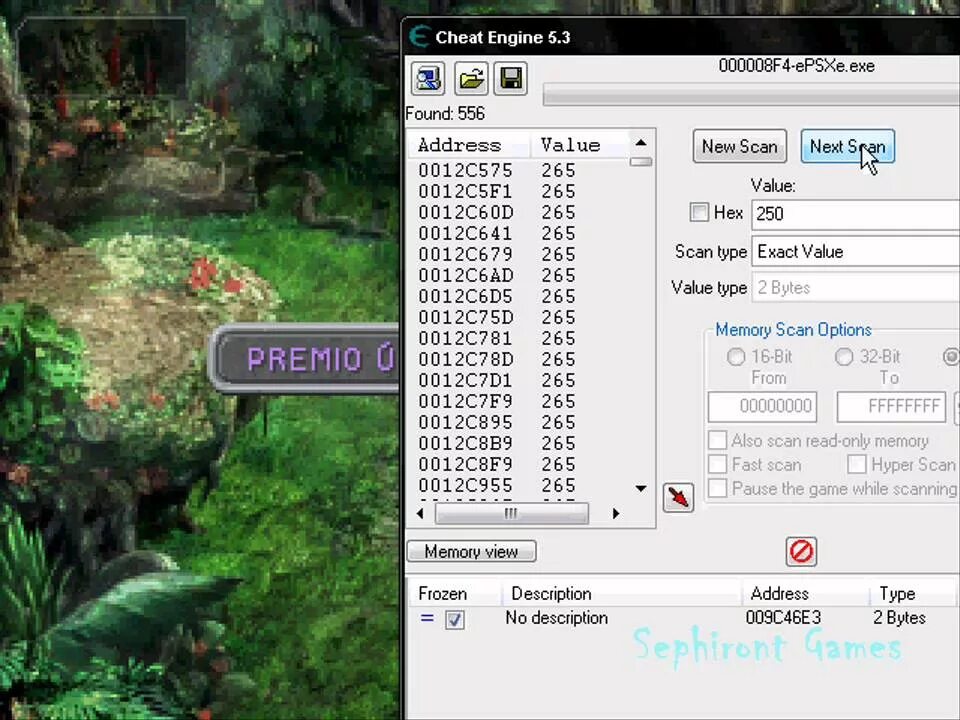Image resolution: width=960 pixels, height=720 pixels.
Task: Open the Value type 2 Bytes dropdown
Action: coord(855,287)
